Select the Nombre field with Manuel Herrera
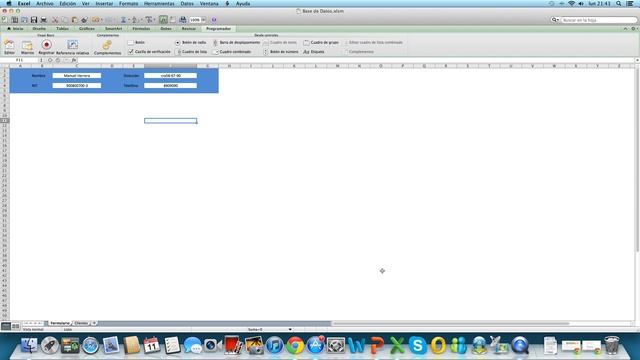Screen dimensions: 640x360 (x=77, y=76)
